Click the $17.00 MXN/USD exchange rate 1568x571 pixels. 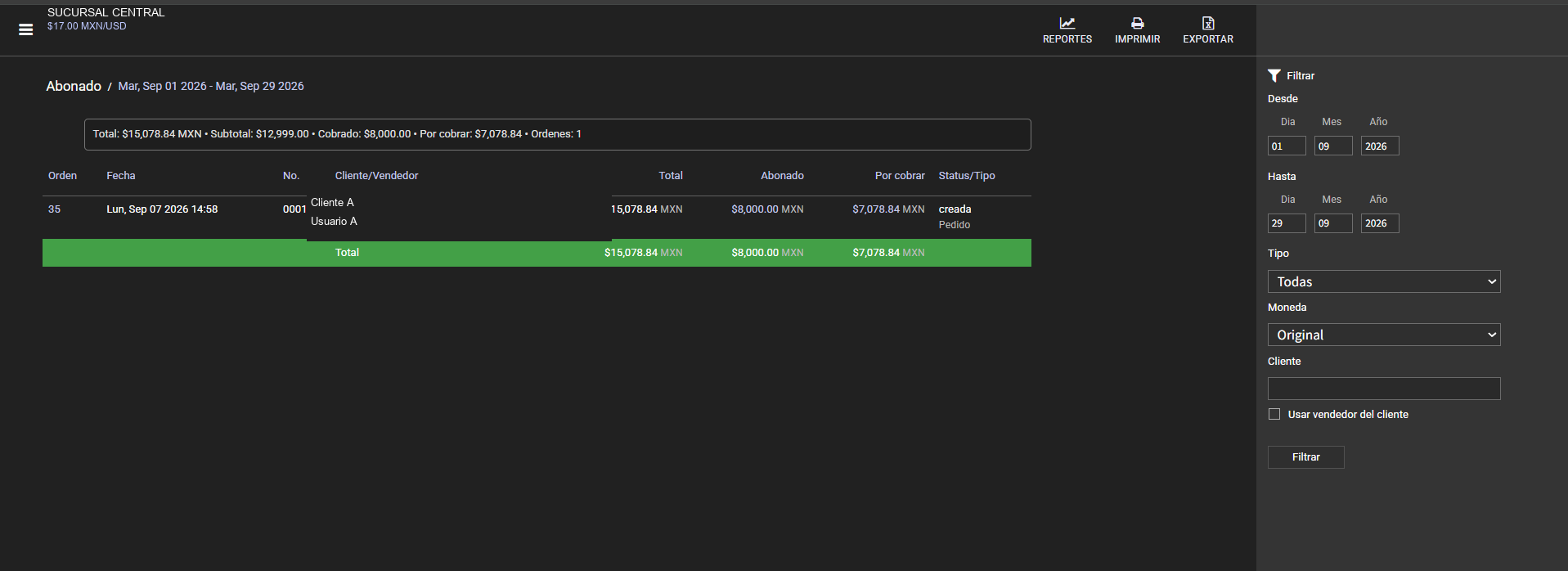(87, 26)
